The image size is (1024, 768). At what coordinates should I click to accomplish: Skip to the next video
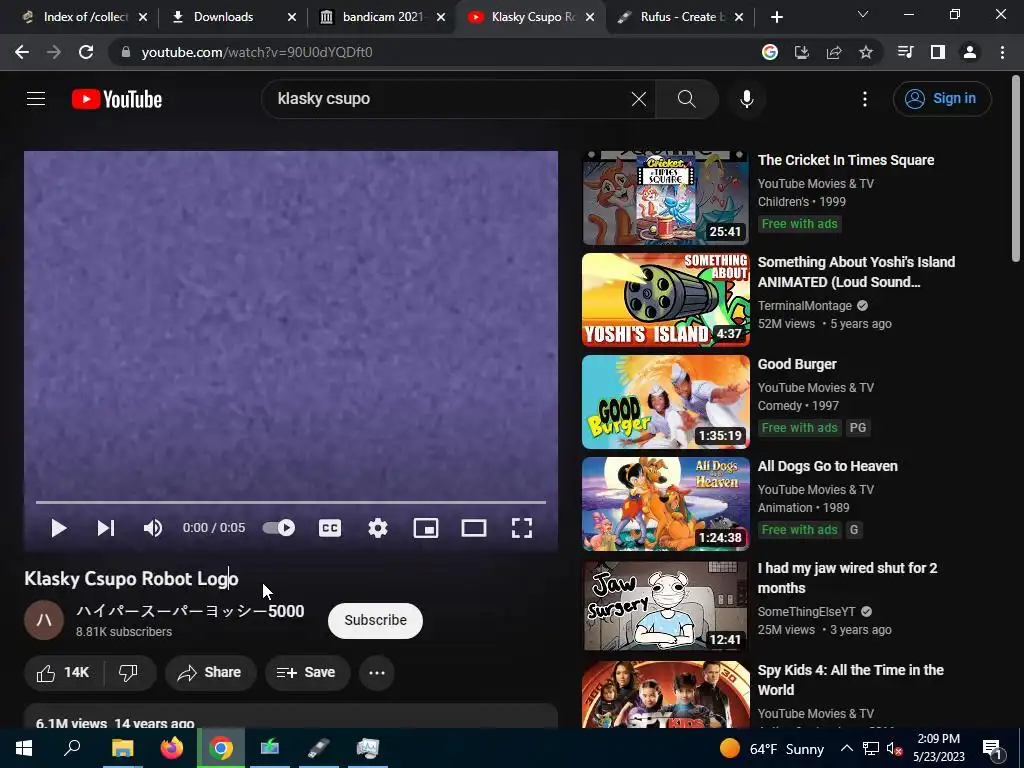pos(106,528)
